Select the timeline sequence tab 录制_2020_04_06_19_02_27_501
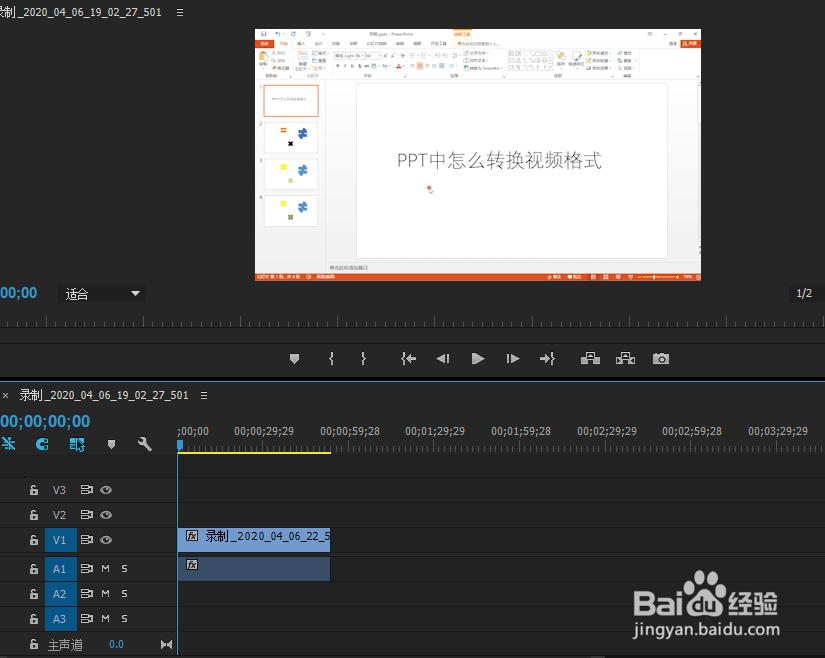 tap(104, 395)
